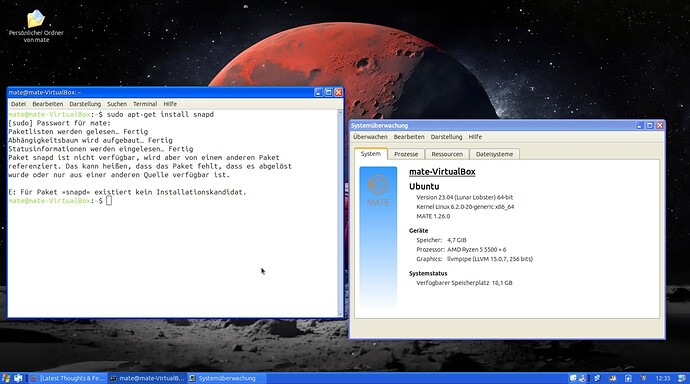The height and width of the screenshot is (384, 690).
Task: Open the Terminal window's 'Darstellung' menu
Action: pyautogui.click(x=85, y=104)
